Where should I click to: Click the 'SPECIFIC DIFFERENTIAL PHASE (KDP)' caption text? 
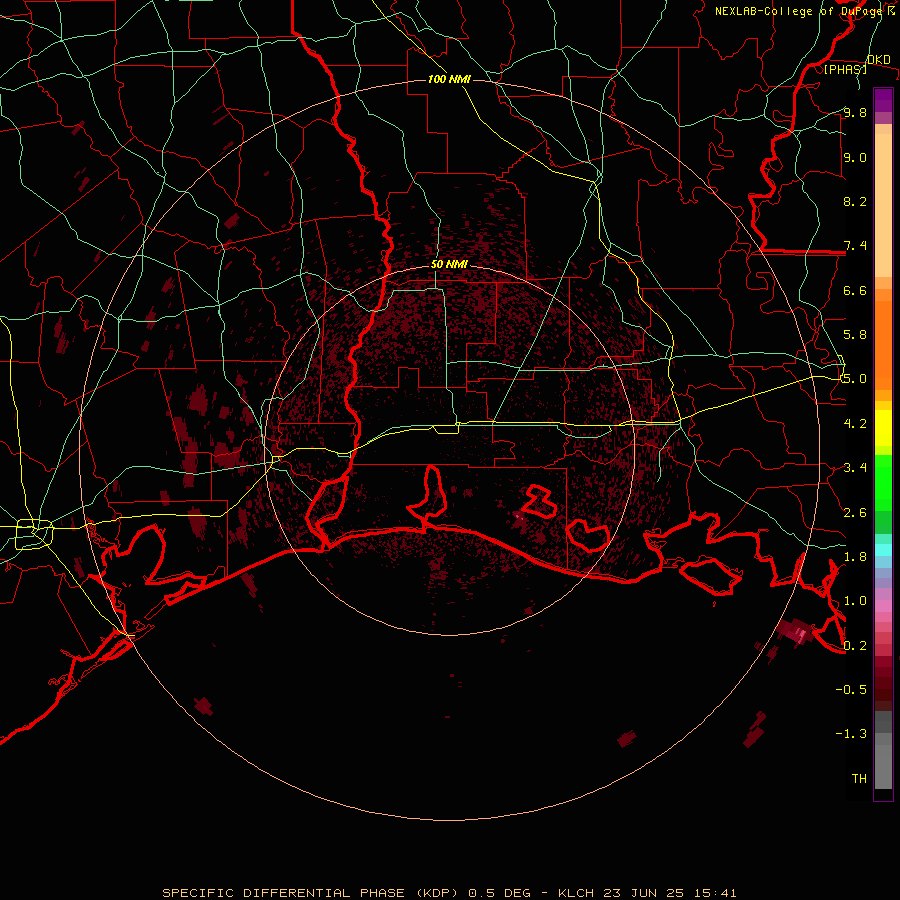(310, 893)
